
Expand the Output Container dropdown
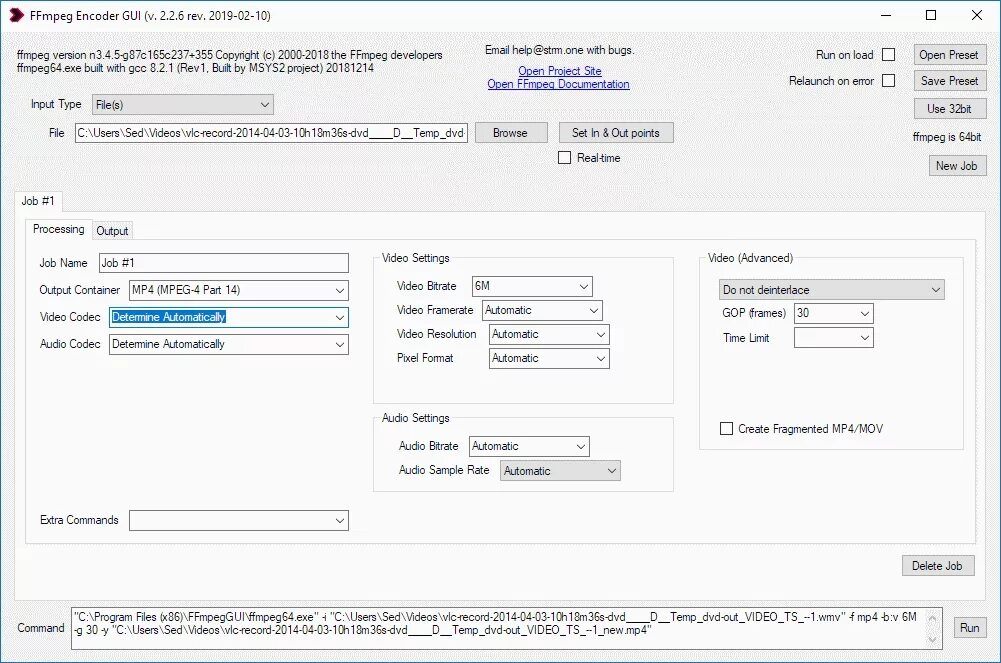coord(239,290)
